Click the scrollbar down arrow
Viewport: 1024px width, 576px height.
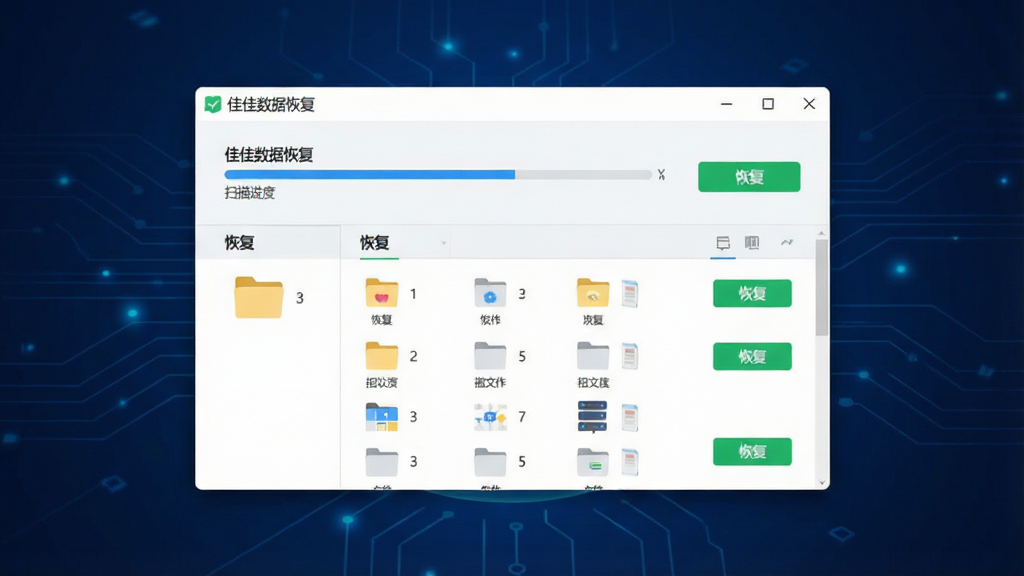pyautogui.click(x=822, y=483)
